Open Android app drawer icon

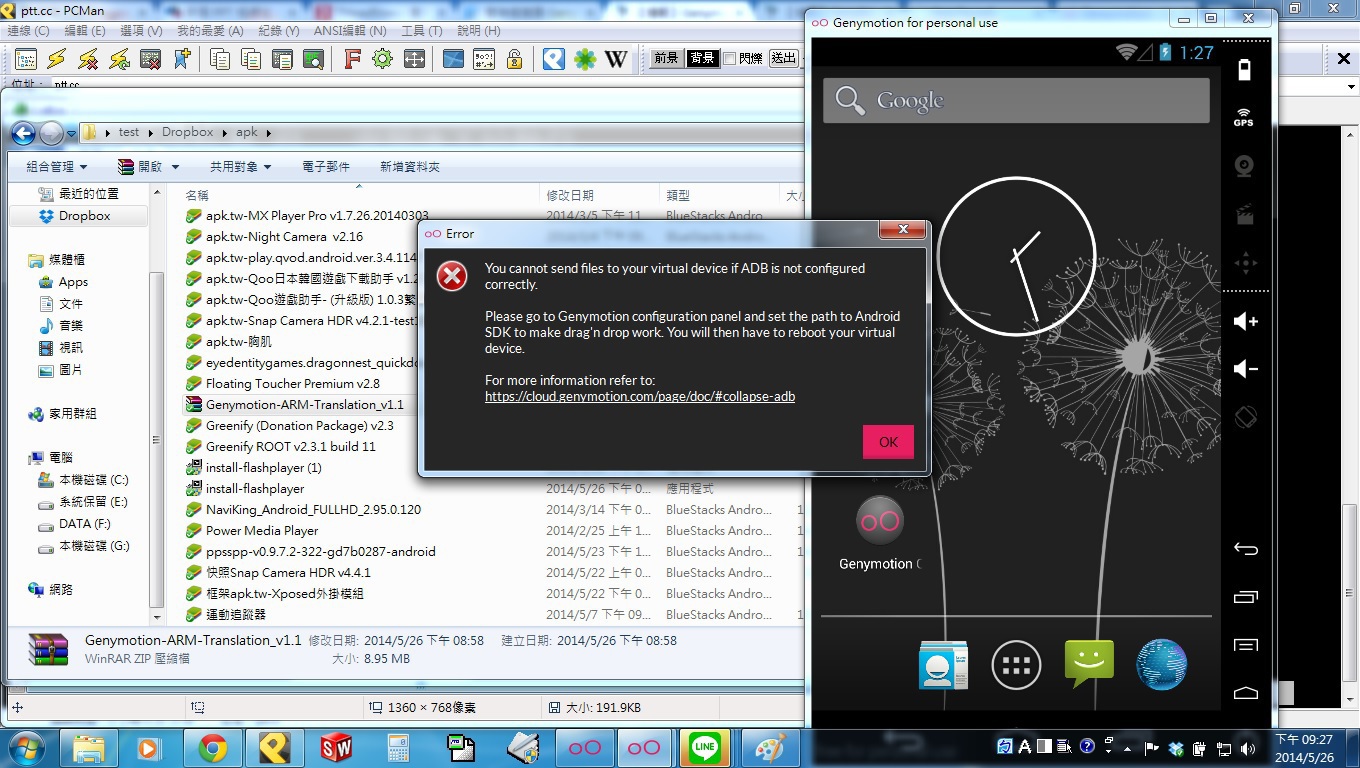[1016, 664]
